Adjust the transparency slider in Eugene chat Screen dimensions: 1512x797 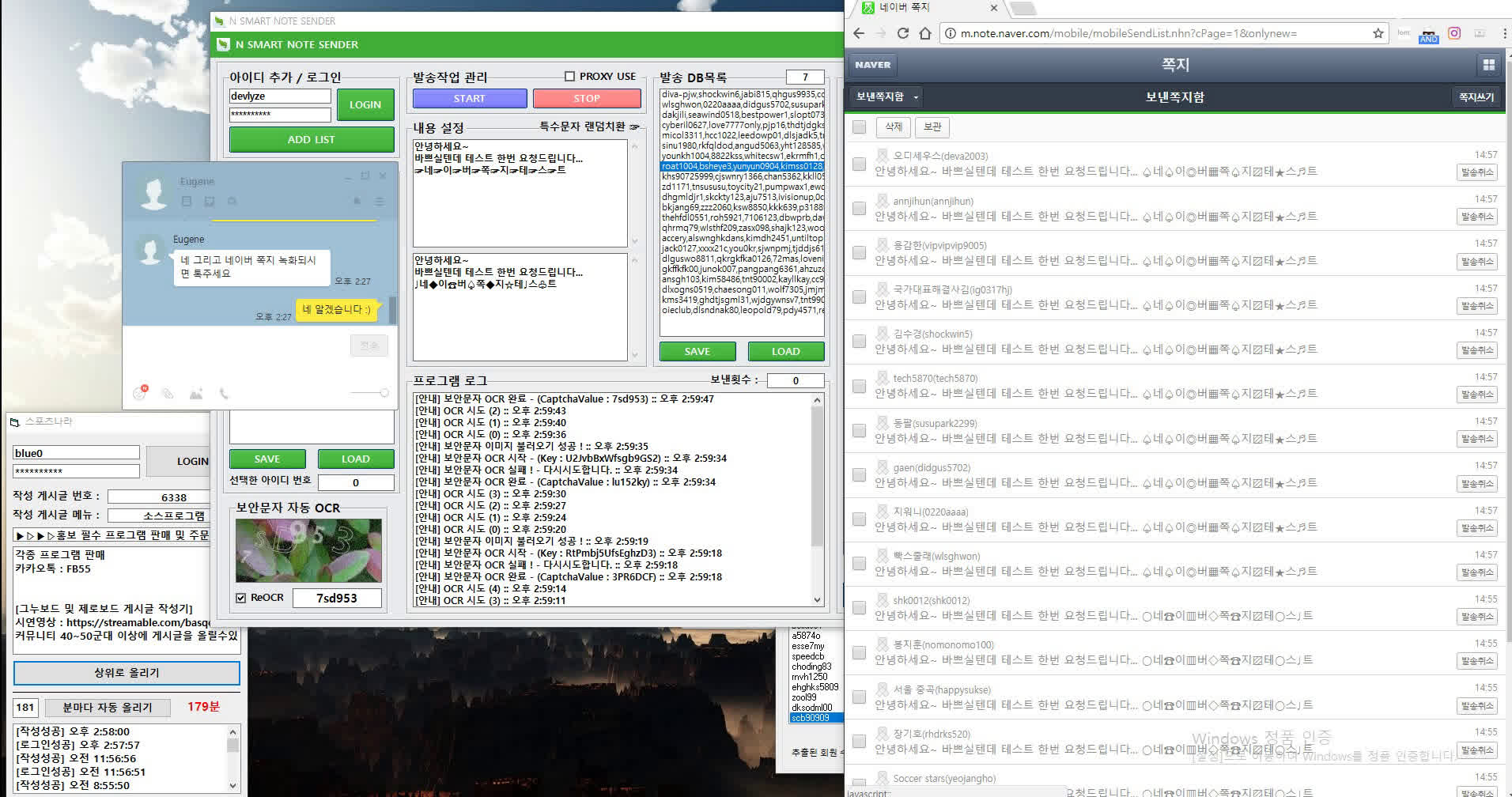coord(369,393)
